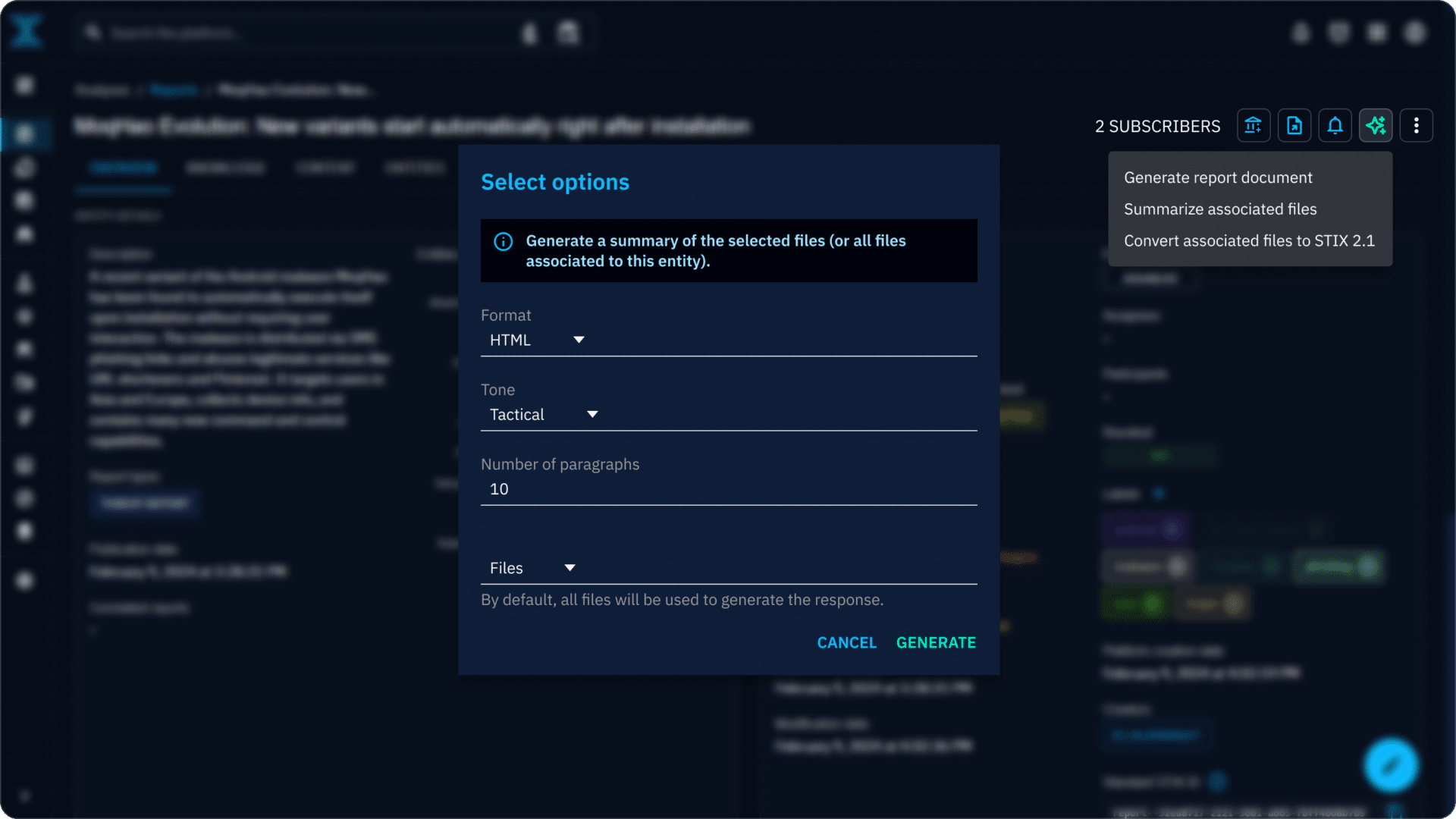
Task: Click the bell icon beside 2 Subscribers
Action: coord(1335,126)
